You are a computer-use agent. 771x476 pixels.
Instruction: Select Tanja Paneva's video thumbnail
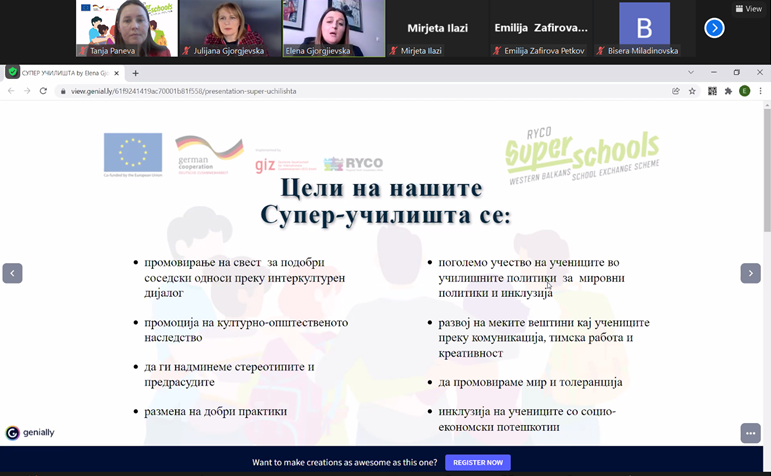[126, 28]
